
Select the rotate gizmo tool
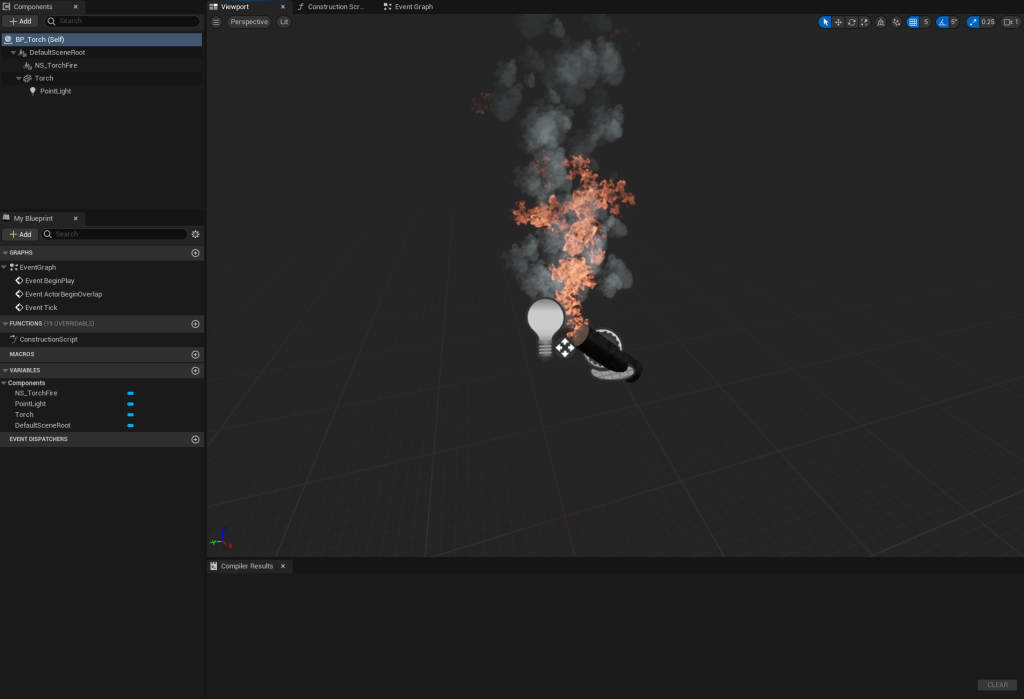(x=851, y=22)
